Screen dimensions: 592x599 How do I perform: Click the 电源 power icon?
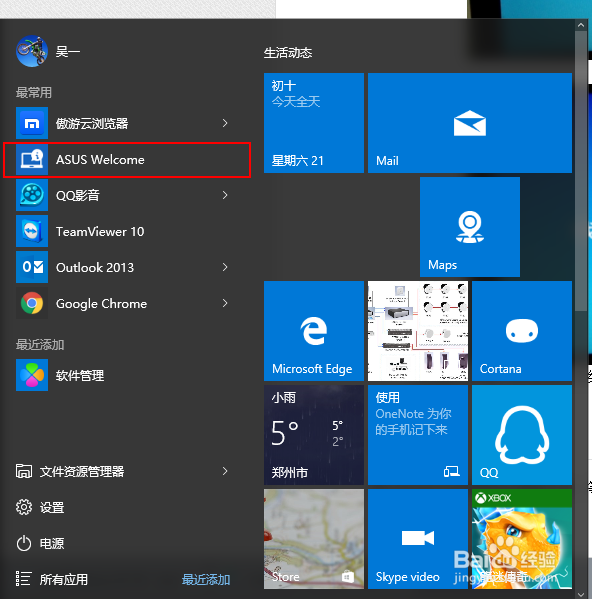(24, 543)
